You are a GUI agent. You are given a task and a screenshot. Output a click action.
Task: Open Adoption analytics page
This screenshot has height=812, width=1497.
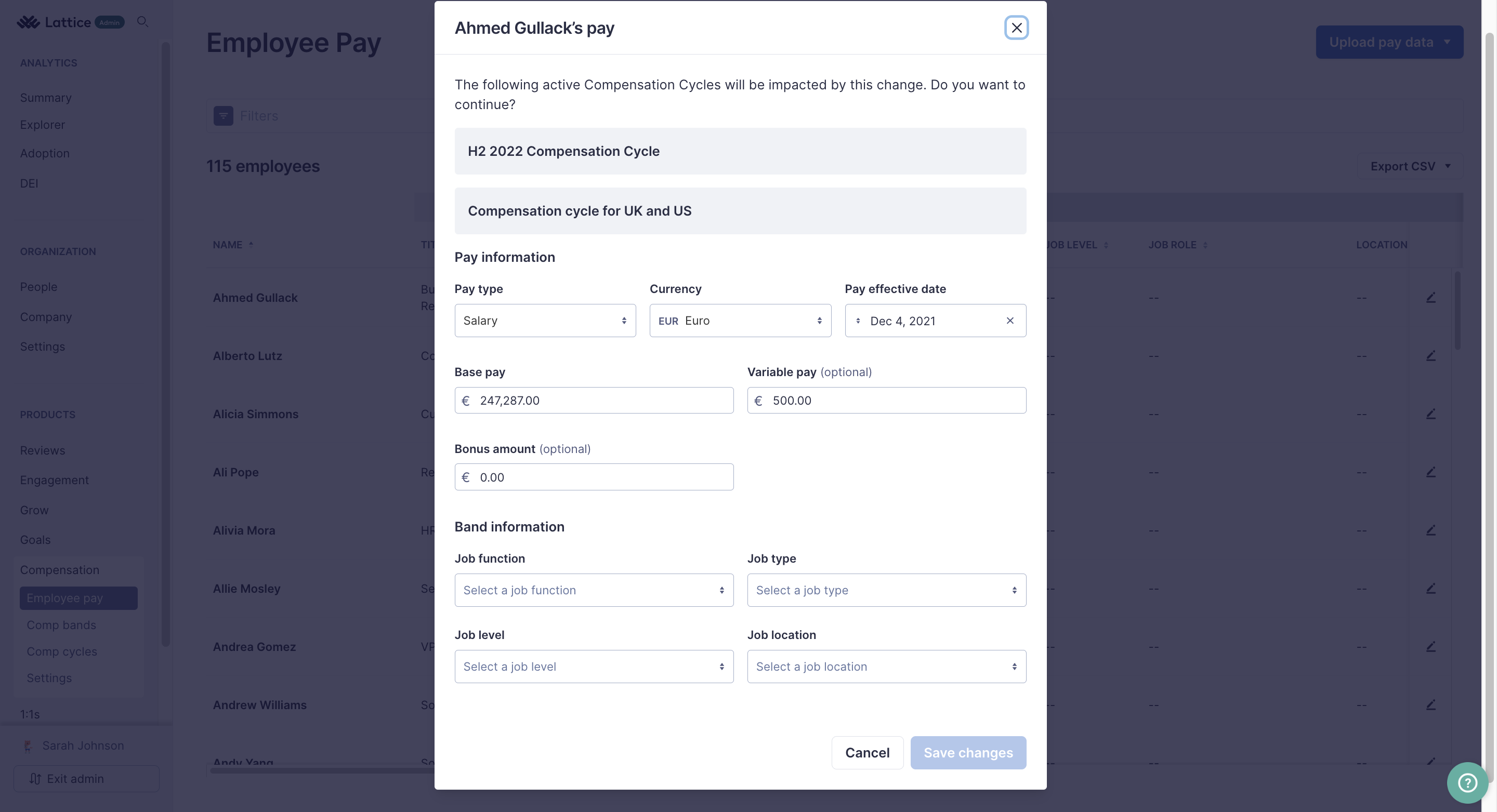[45, 153]
